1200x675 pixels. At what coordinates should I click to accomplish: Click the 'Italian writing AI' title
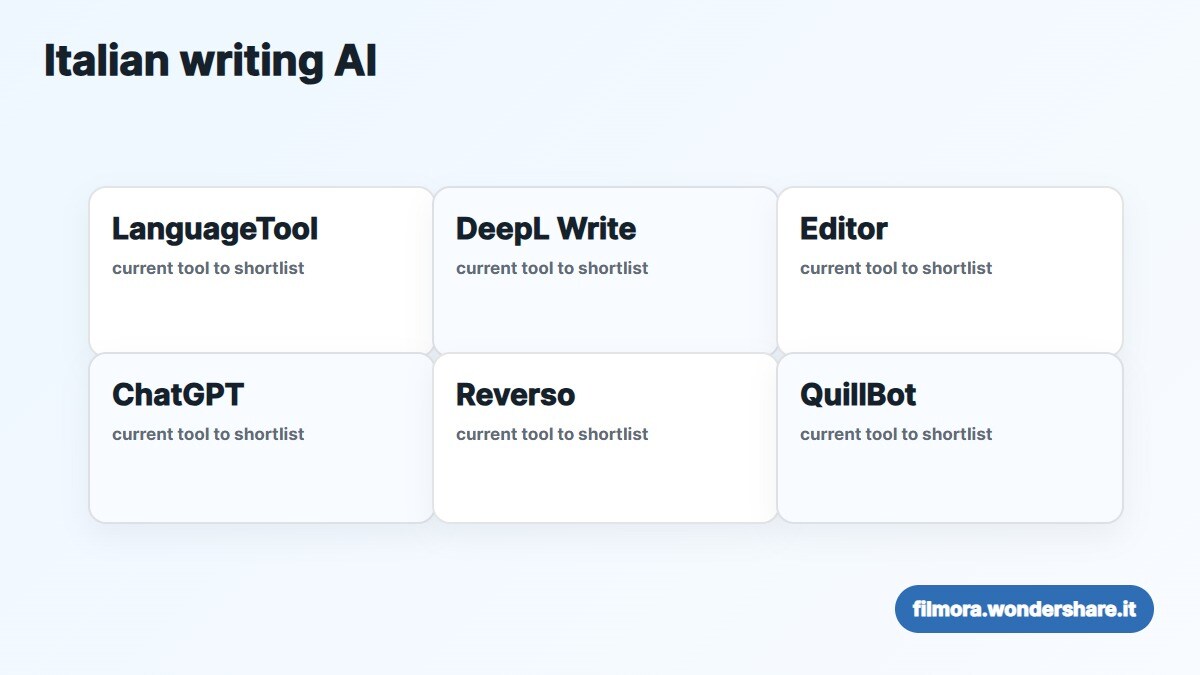tap(210, 61)
